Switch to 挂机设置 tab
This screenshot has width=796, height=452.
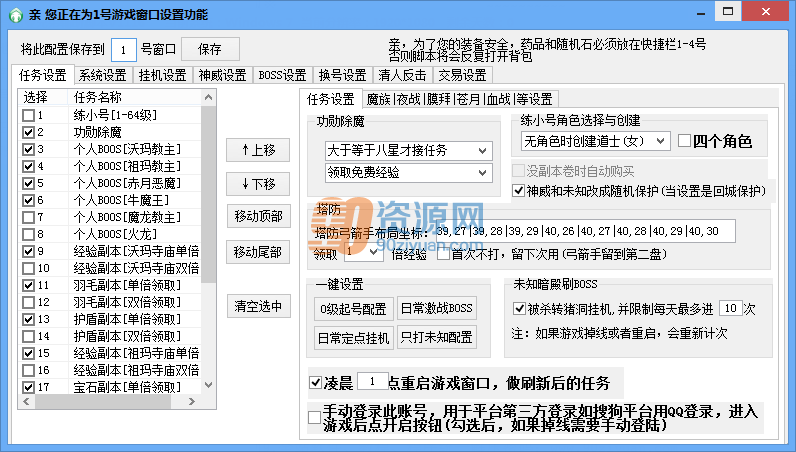[162, 75]
